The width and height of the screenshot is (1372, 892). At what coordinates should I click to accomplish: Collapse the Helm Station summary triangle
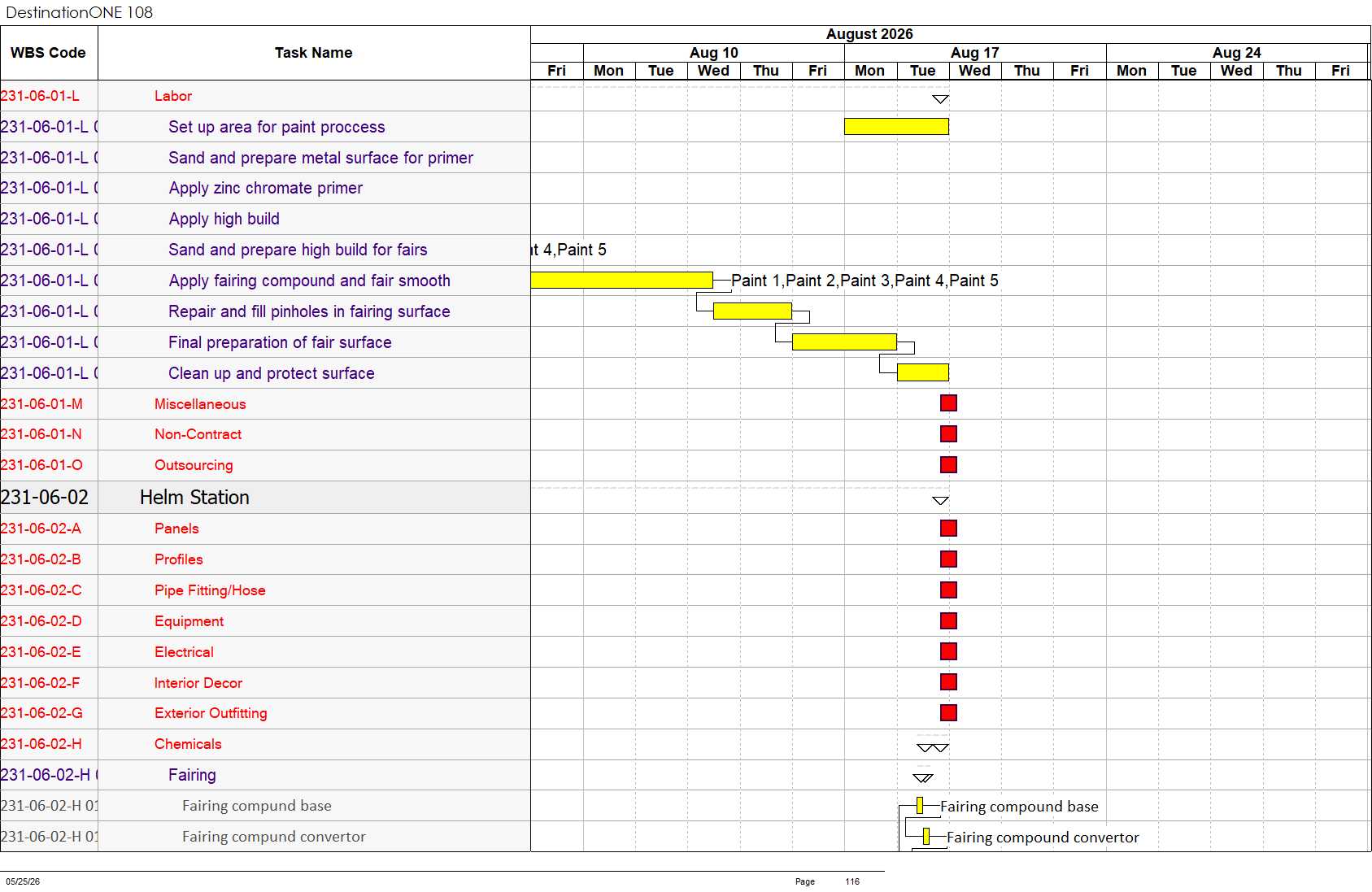[x=940, y=501]
